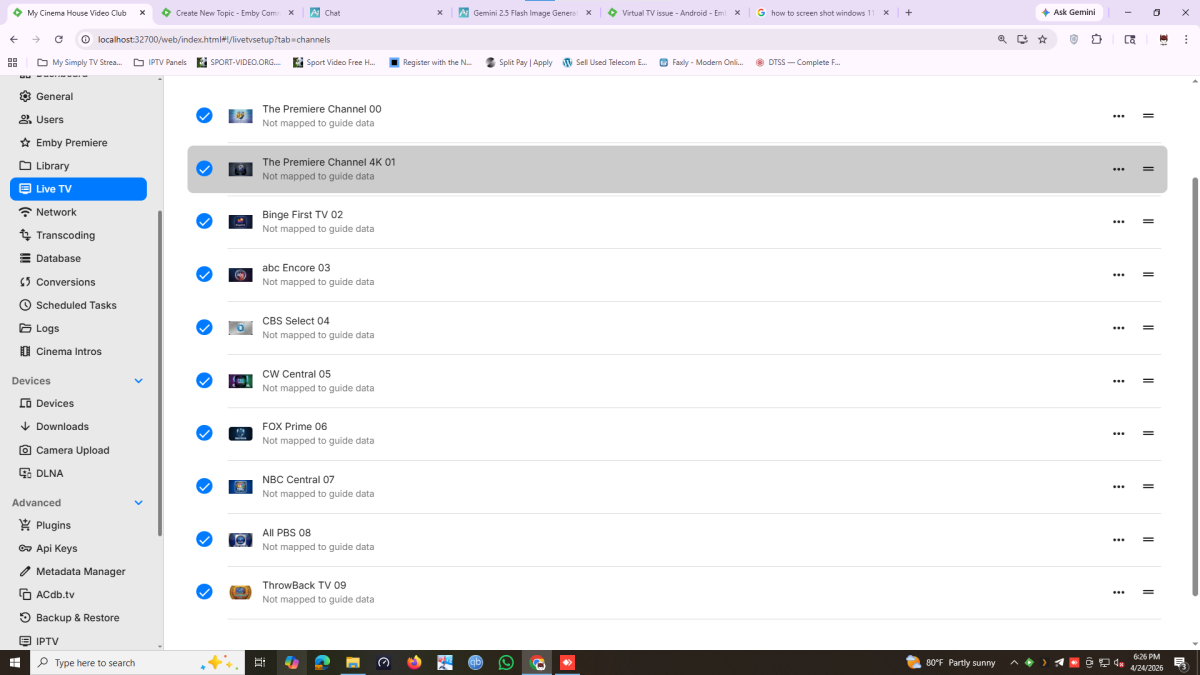Open browser extensions puzzle icon
Screen dimensions: 1200x675
pyautogui.click(x=1096, y=39)
